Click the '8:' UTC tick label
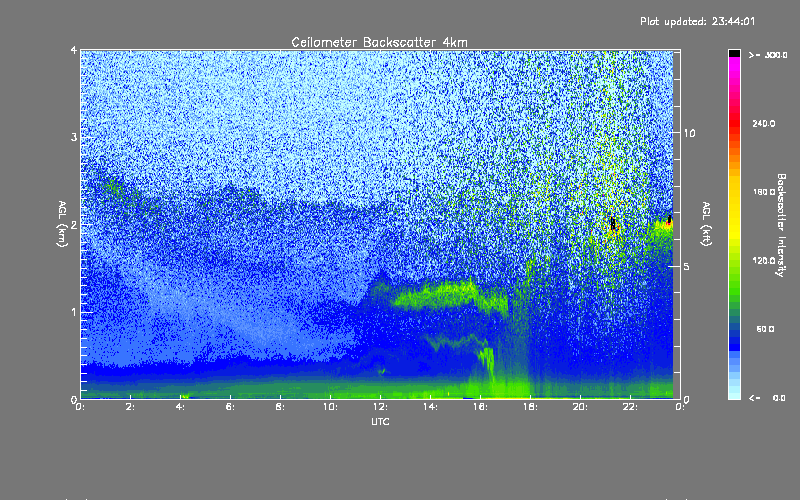The image size is (800, 500). (280, 407)
